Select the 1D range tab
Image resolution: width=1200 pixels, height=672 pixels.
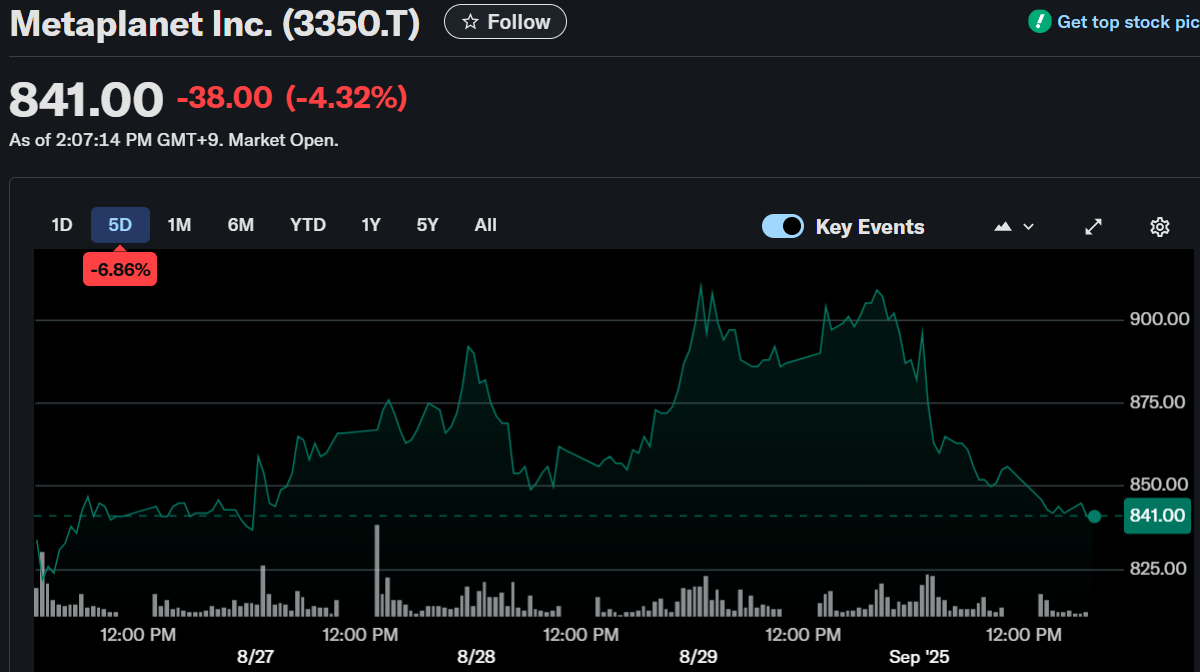pos(62,225)
